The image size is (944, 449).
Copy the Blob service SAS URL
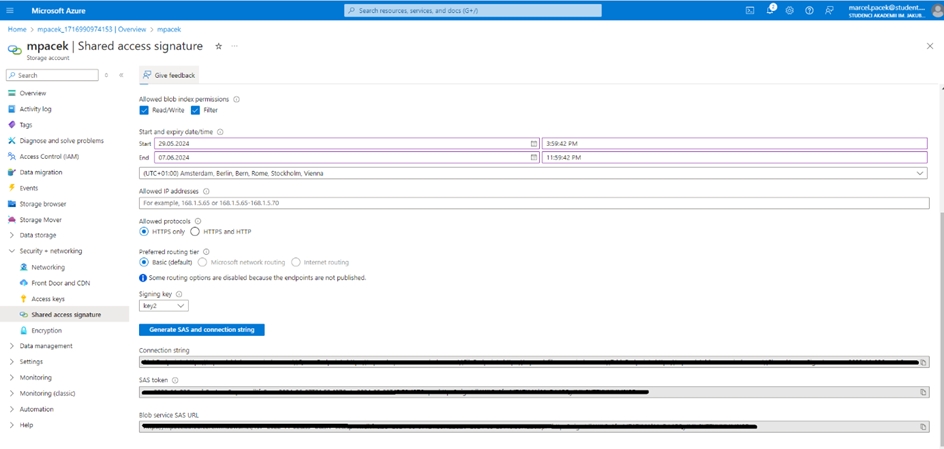923,426
